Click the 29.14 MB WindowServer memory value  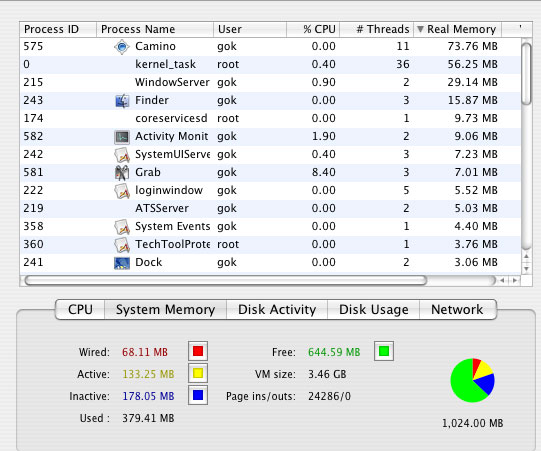(473, 82)
